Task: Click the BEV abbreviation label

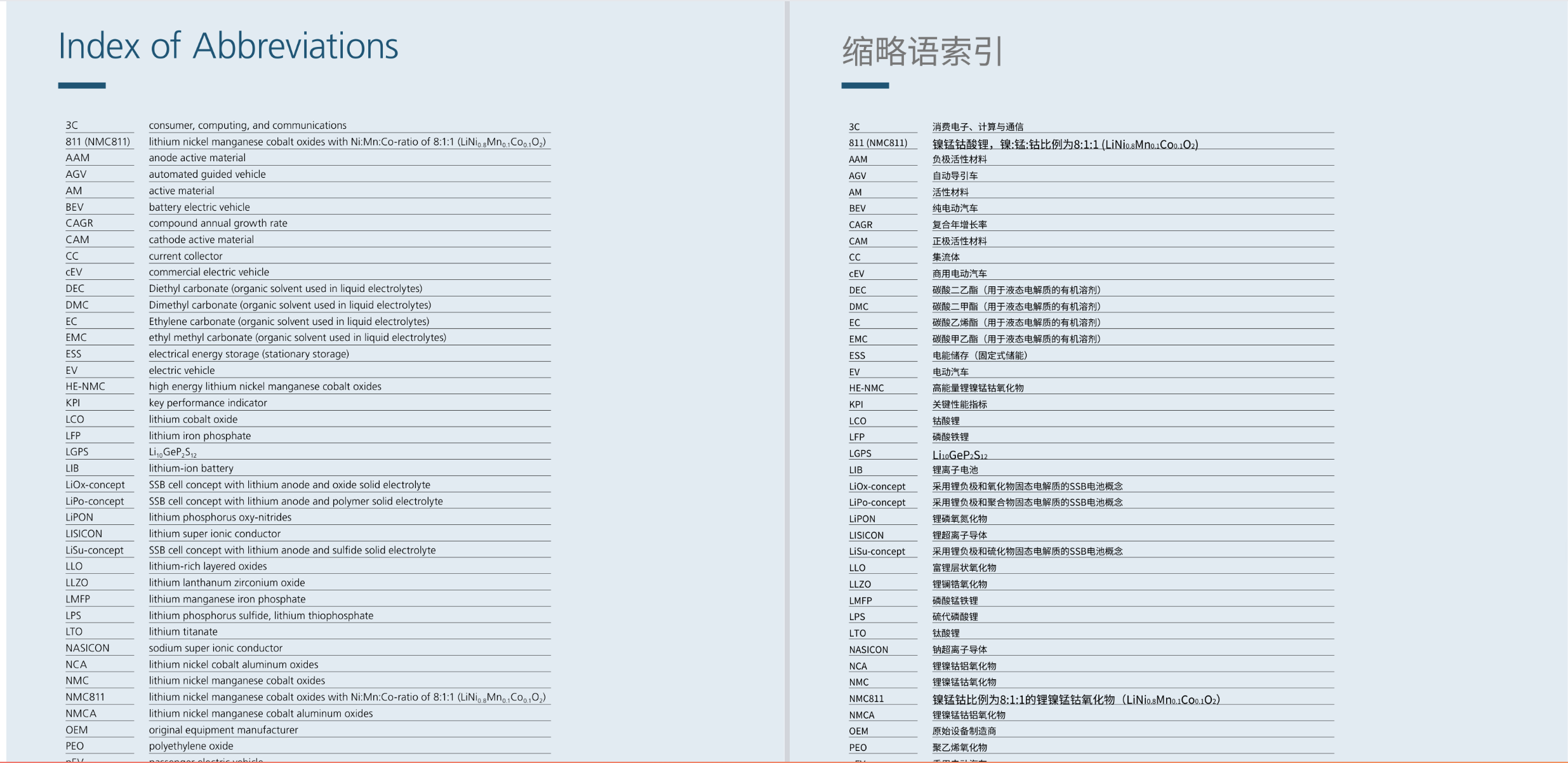Action: point(74,207)
